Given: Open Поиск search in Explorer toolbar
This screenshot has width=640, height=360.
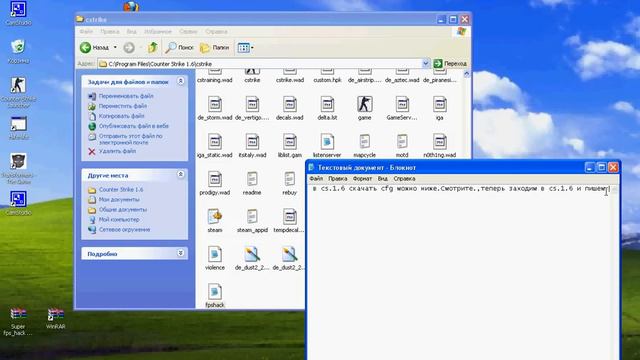Looking at the screenshot, I should [179, 48].
